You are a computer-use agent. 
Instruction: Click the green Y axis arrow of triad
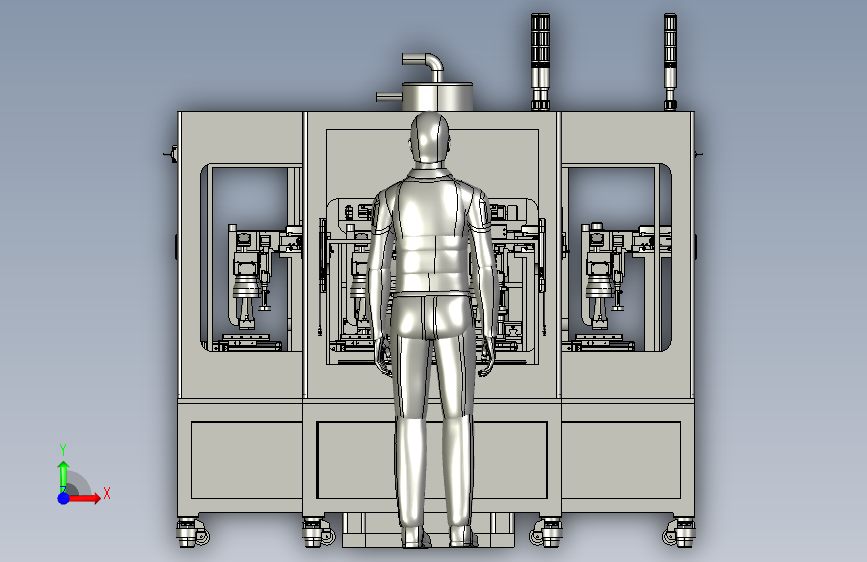pos(64,477)
